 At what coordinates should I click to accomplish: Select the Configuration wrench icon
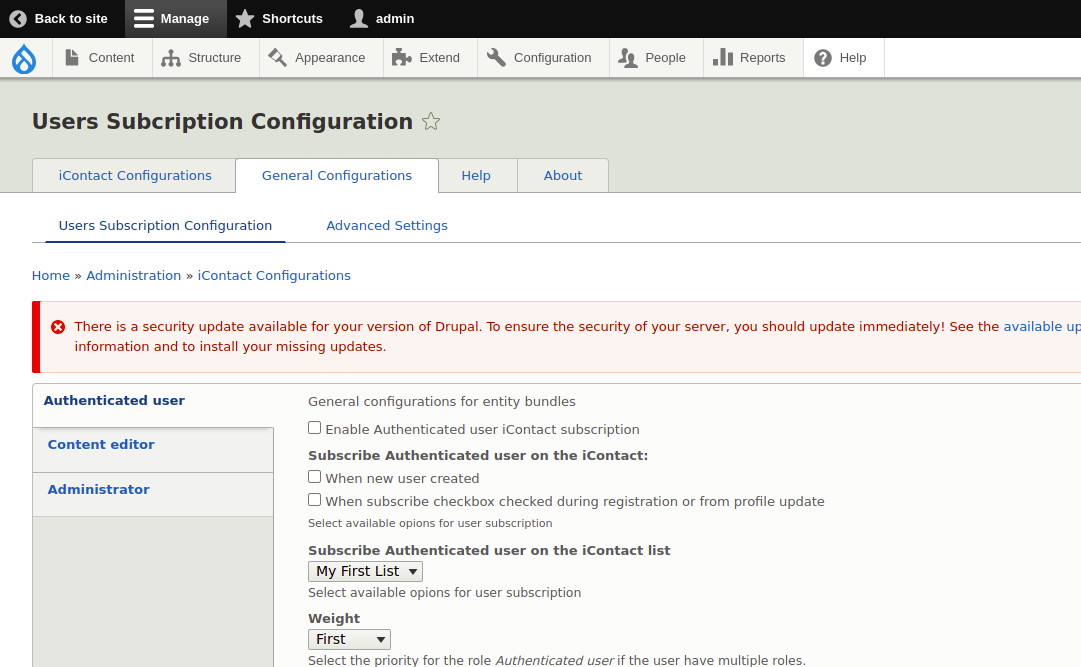tap(495, 57)
